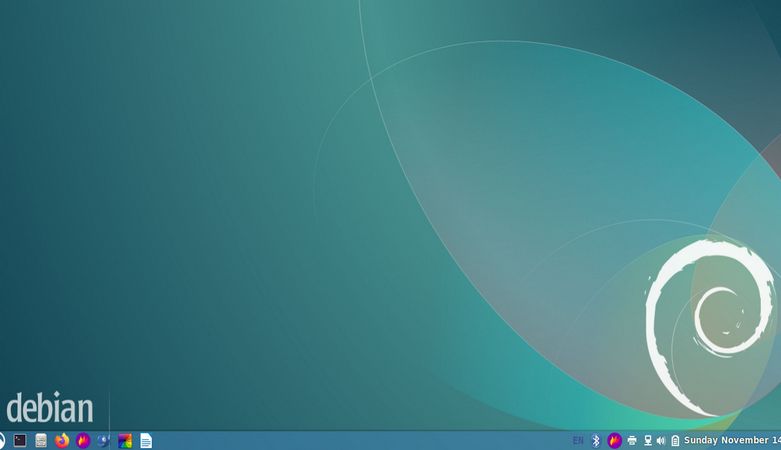Open the printer tray applet
Viewport: 781px width, 450px height.
click(x=632, y=440)
